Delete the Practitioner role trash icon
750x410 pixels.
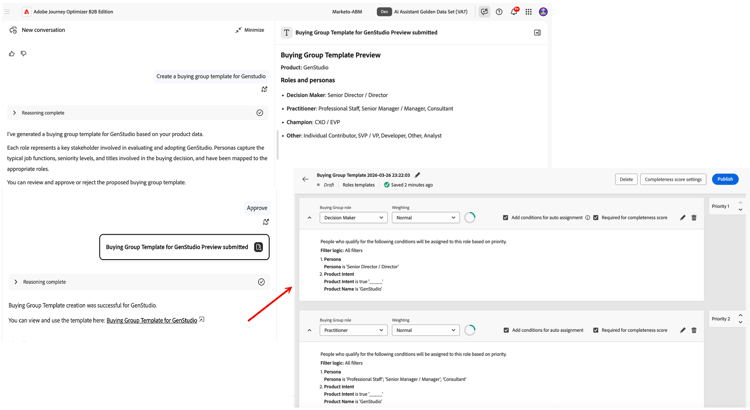(x=694, y=330)
